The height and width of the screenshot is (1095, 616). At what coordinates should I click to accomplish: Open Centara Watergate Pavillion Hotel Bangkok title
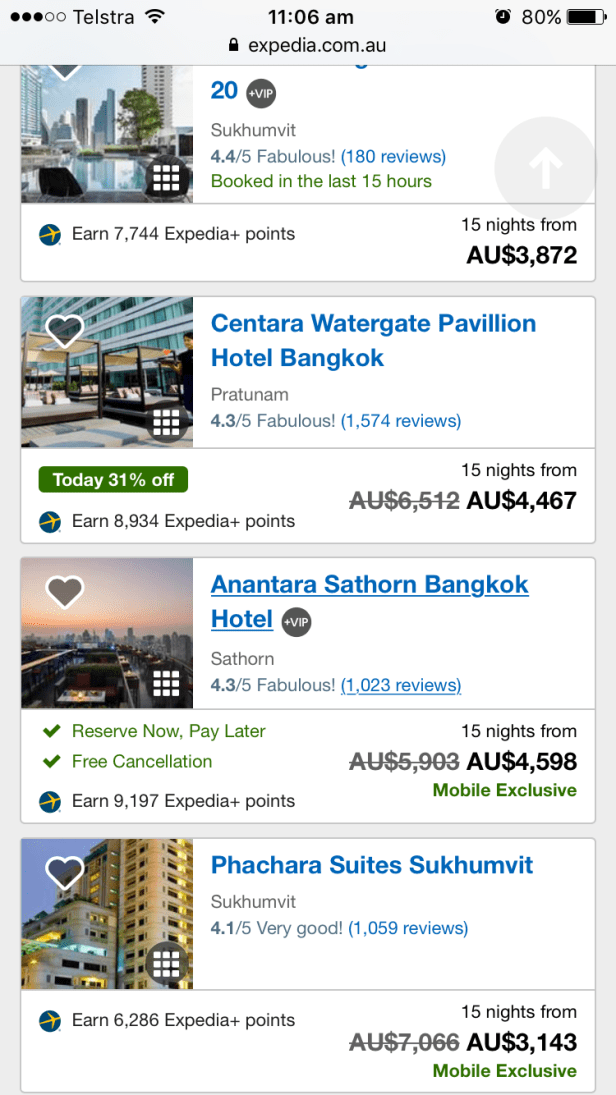pos(373,340)
